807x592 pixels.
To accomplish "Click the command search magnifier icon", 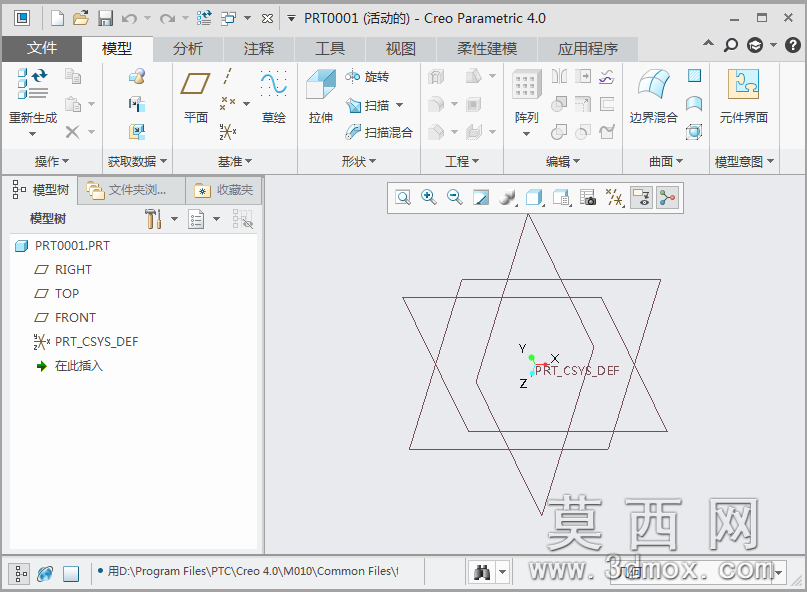I will tap(731, 45).
